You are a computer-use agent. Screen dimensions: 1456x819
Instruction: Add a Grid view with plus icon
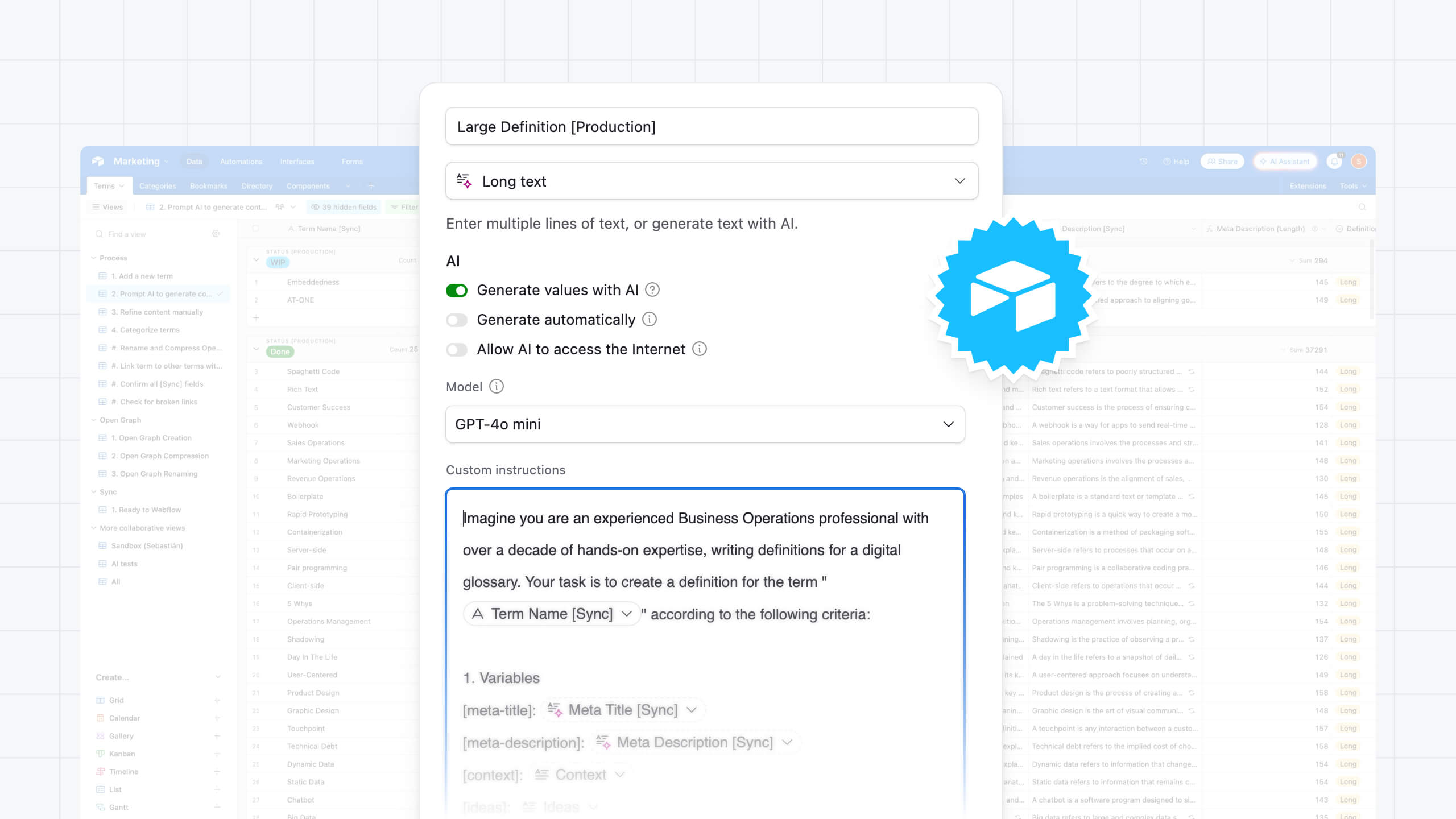[x=217, y=700]
